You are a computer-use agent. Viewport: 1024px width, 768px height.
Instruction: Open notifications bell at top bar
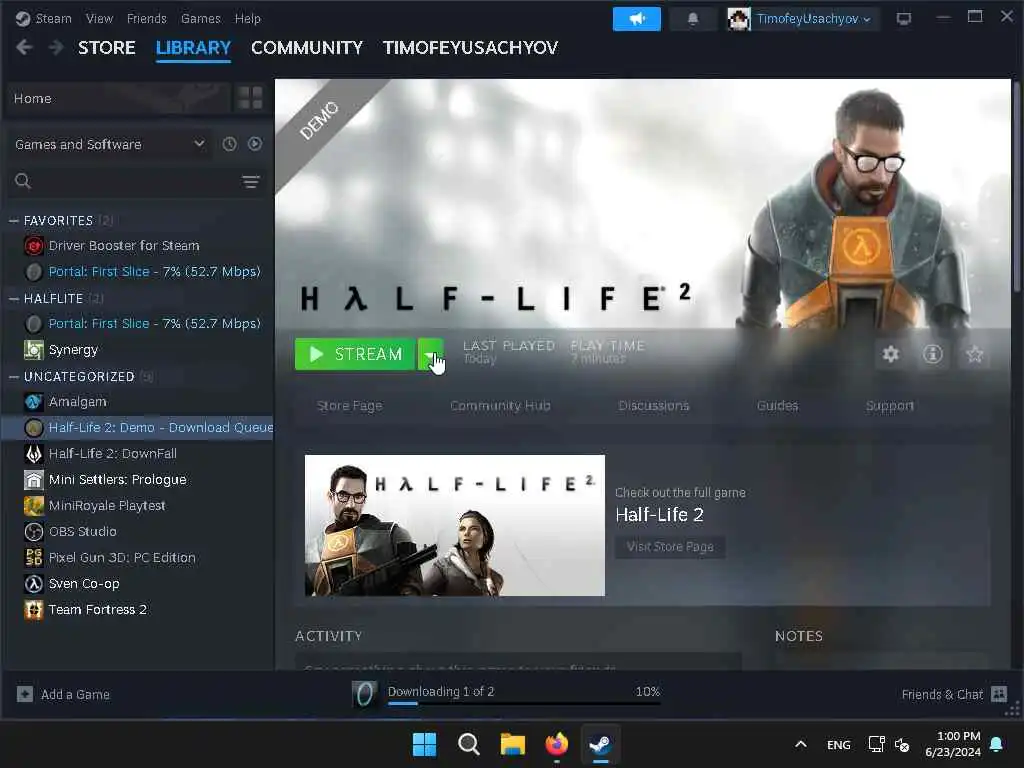click(692, 19)
